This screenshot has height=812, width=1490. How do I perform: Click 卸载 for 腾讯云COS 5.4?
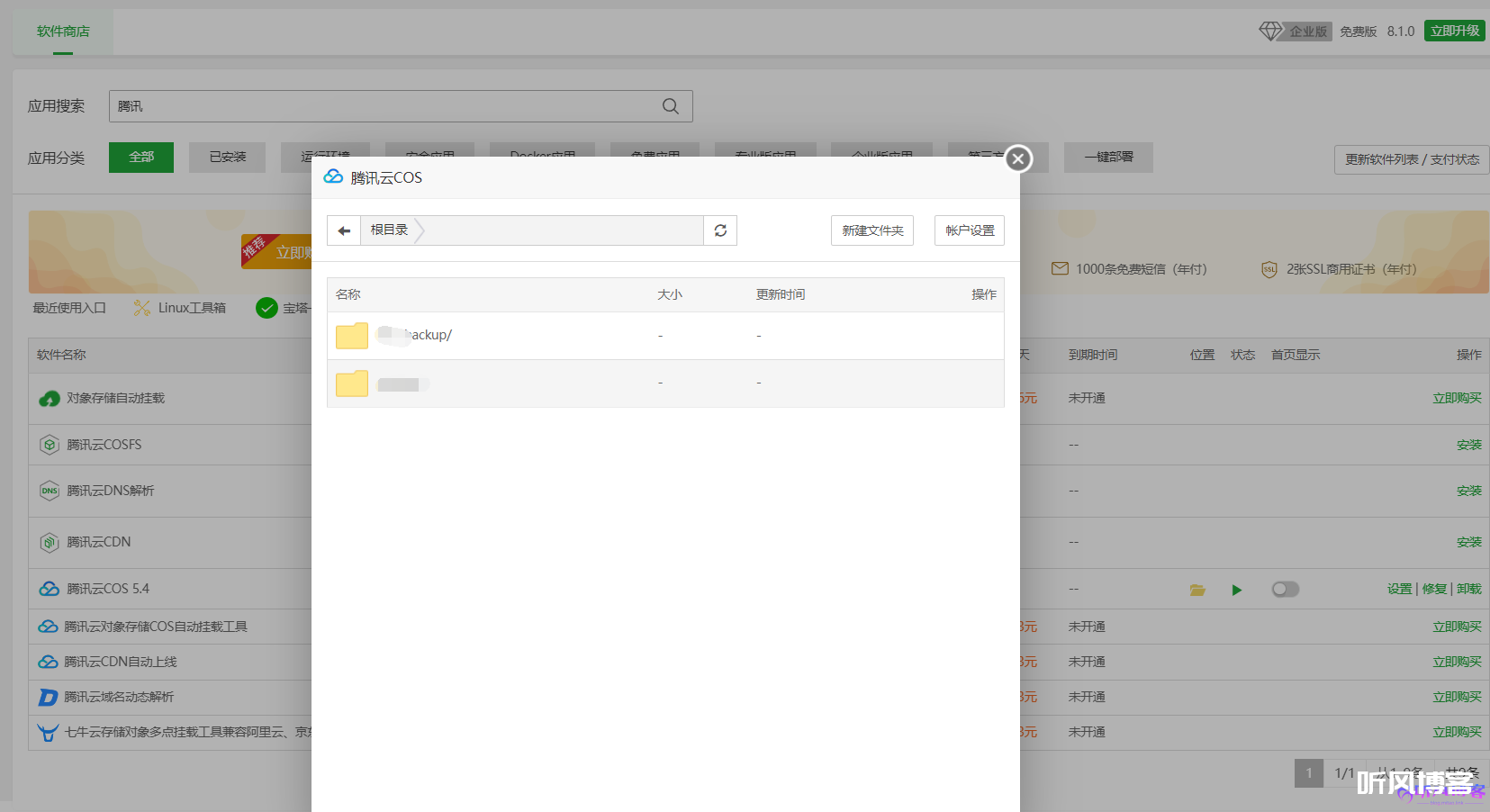point(1469,589)
